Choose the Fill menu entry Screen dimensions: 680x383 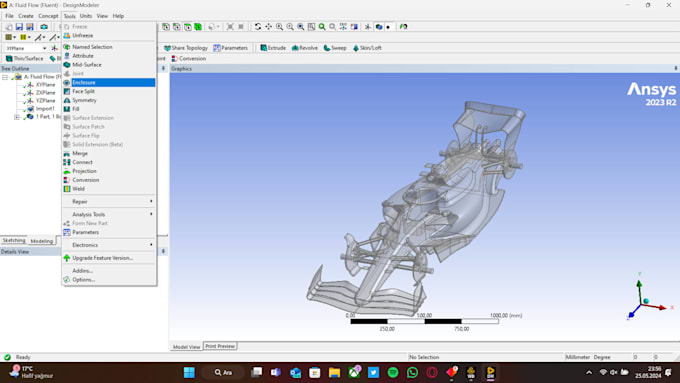pyautogui.click(x=109, y=109)
